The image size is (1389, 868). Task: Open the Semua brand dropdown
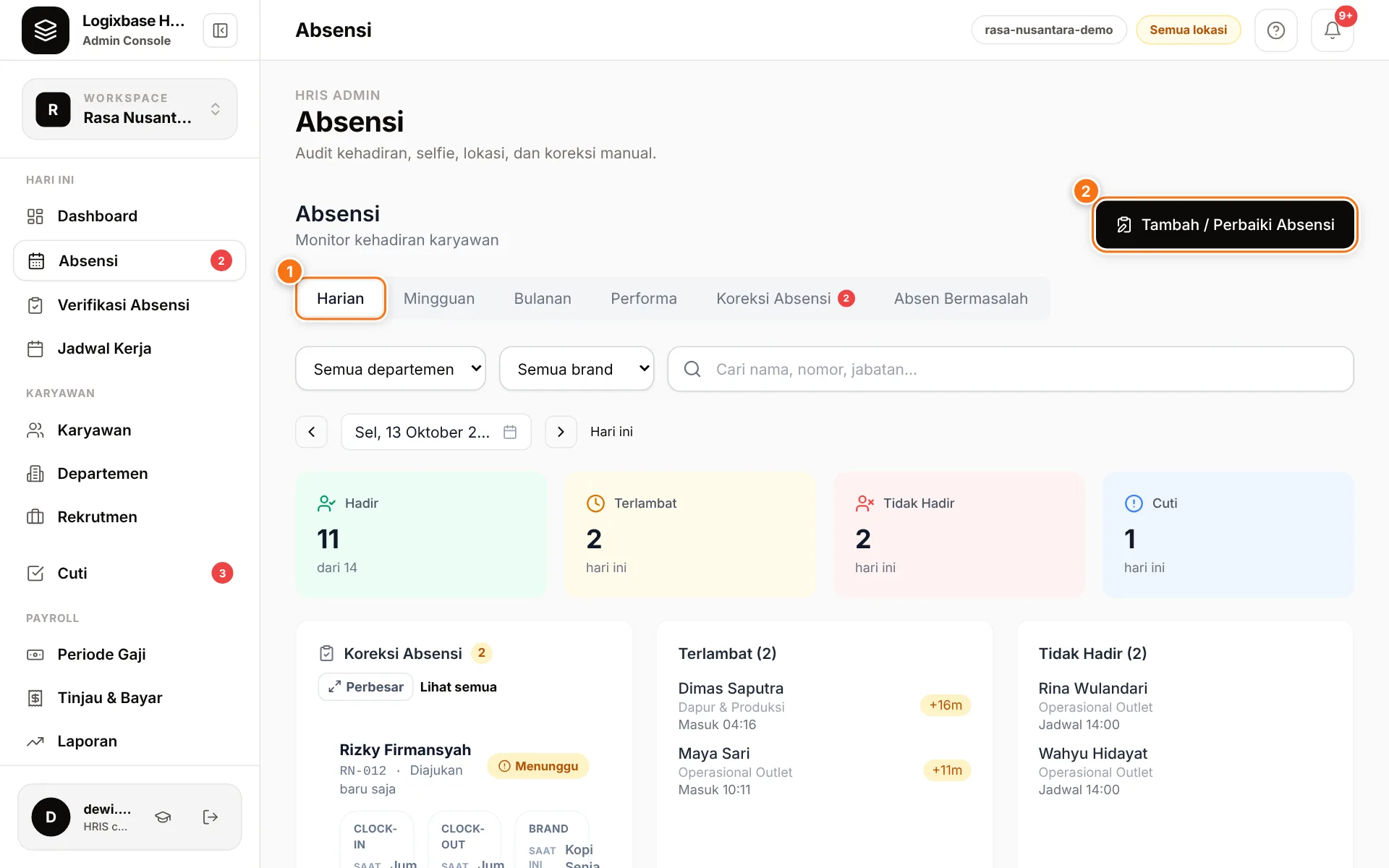coord(577,369)
